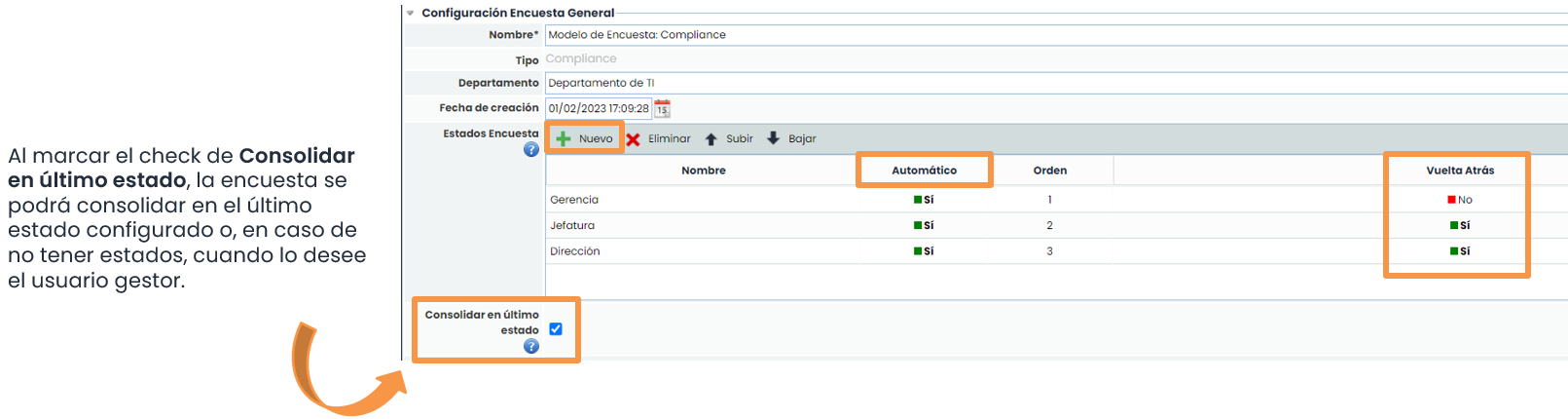1568x419 pixels.
Task: Click help icon under Estados Encuesta
Action: (531, 150)
